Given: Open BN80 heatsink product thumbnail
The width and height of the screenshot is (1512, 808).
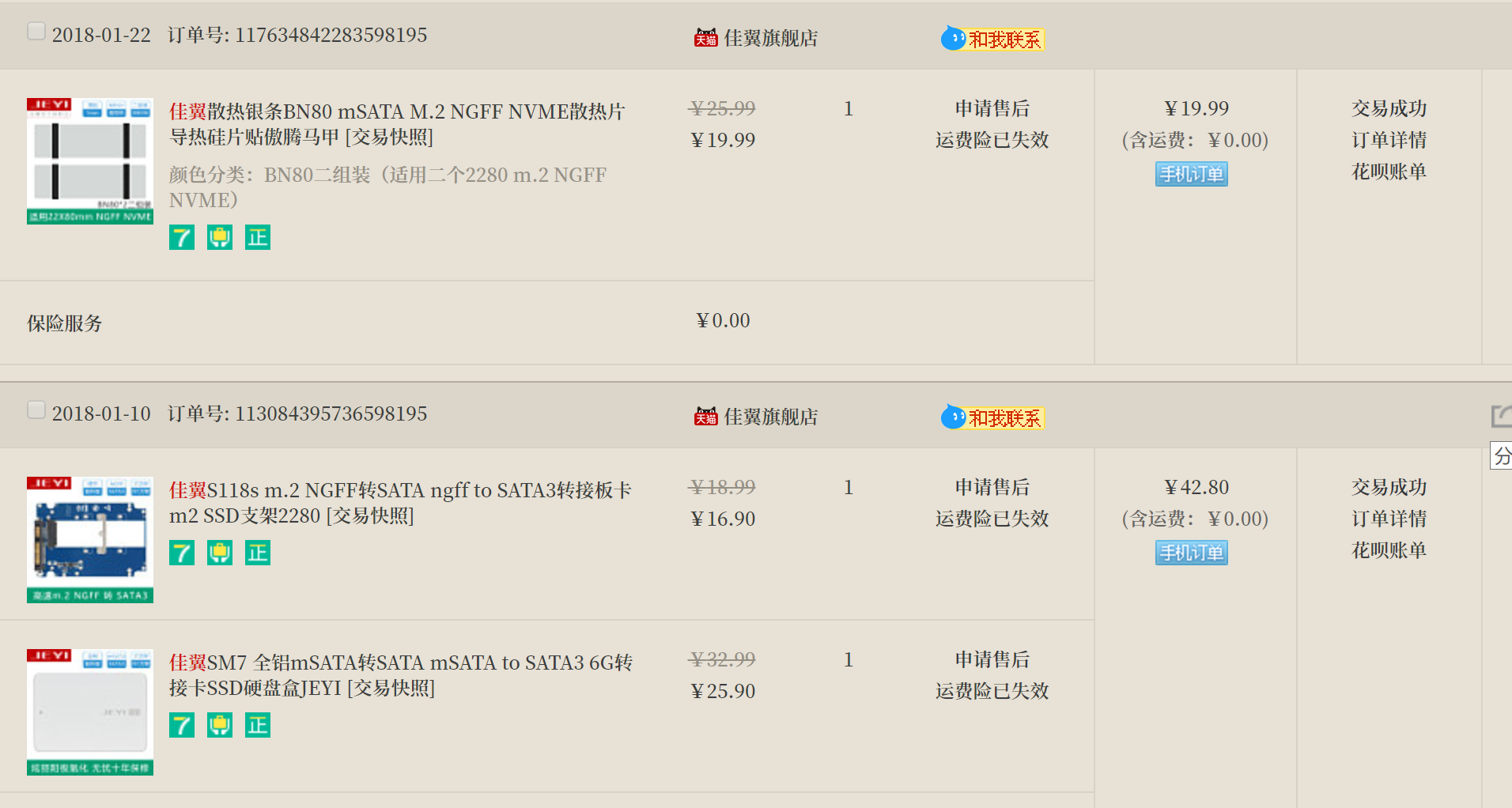Looking at the screenshot, I should pyautogui.click(x=90, y=161).
